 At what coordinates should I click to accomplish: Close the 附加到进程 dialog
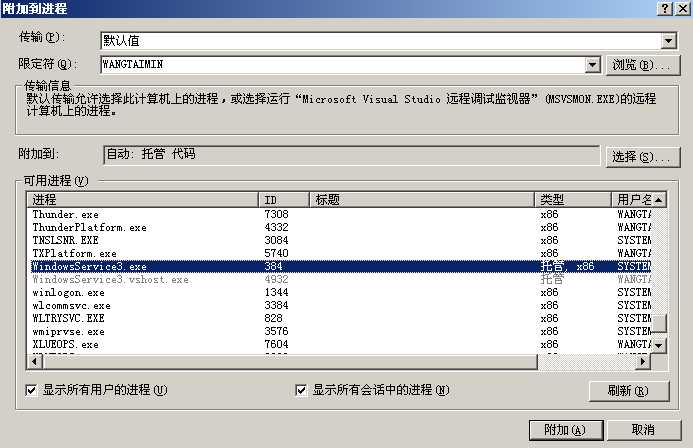(682, 8)
